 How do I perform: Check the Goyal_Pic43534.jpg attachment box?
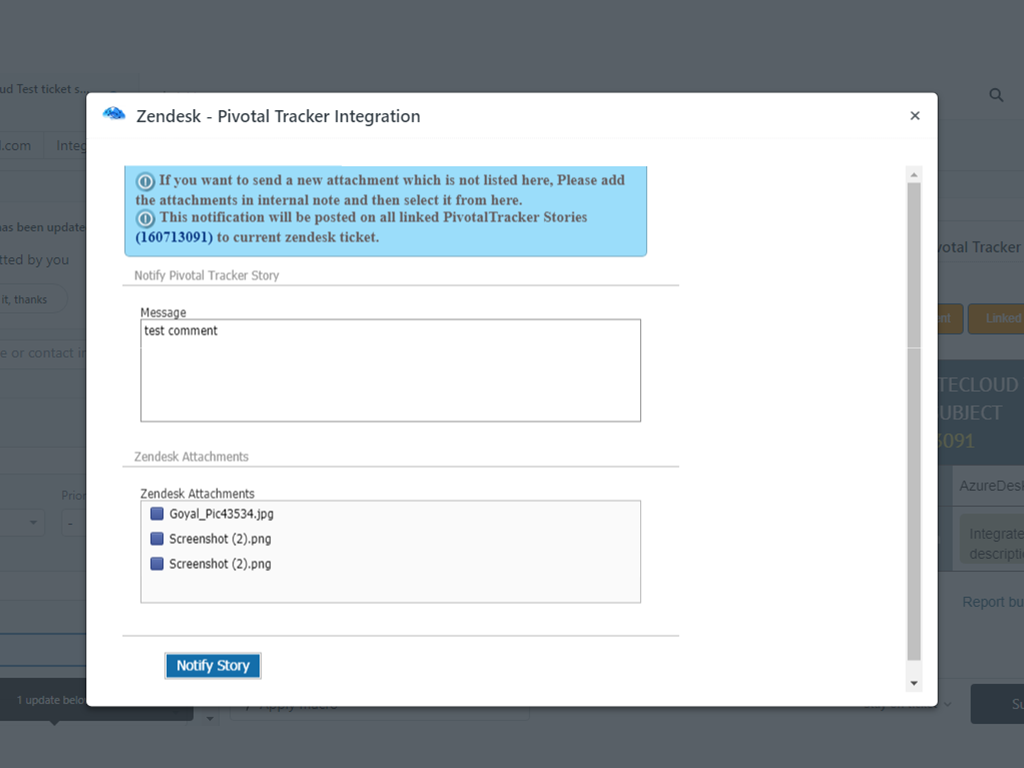point(156,514)
